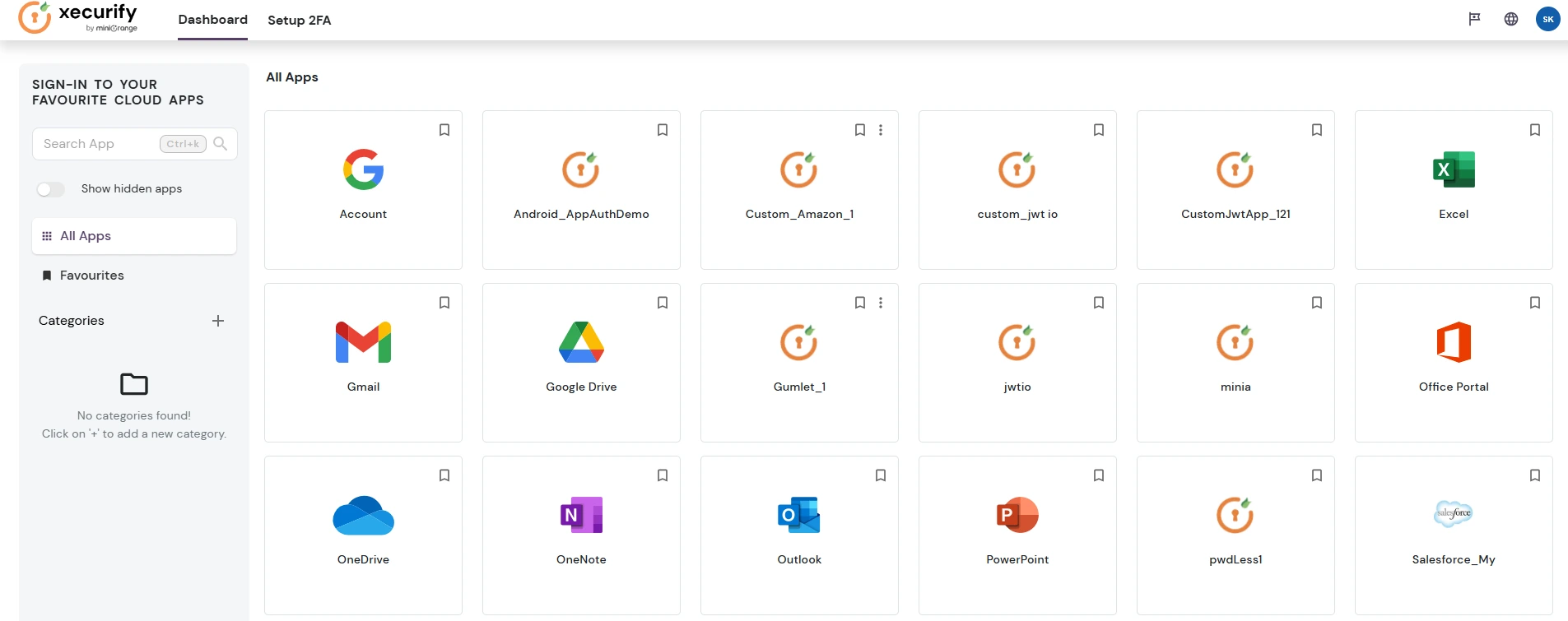1568x621 pixels.
Task: Click the search magnifier icon
Action: click(220, 143)
